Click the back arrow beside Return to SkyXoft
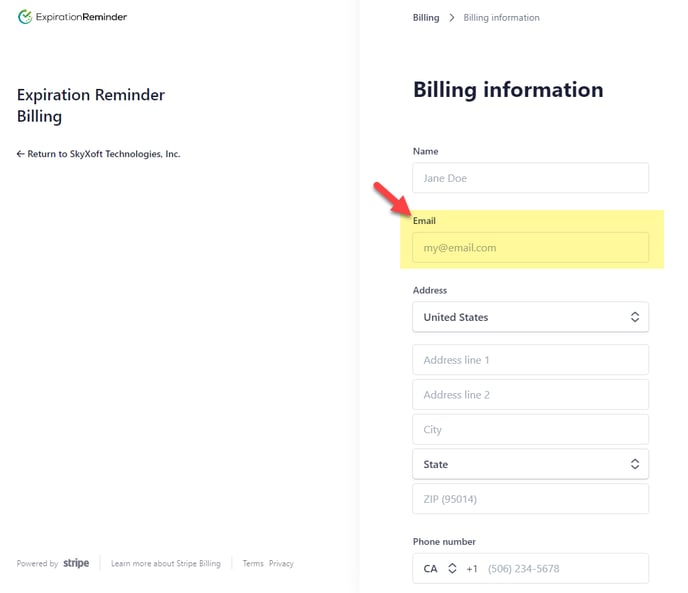Screen dimensions: 688x593 20,154
